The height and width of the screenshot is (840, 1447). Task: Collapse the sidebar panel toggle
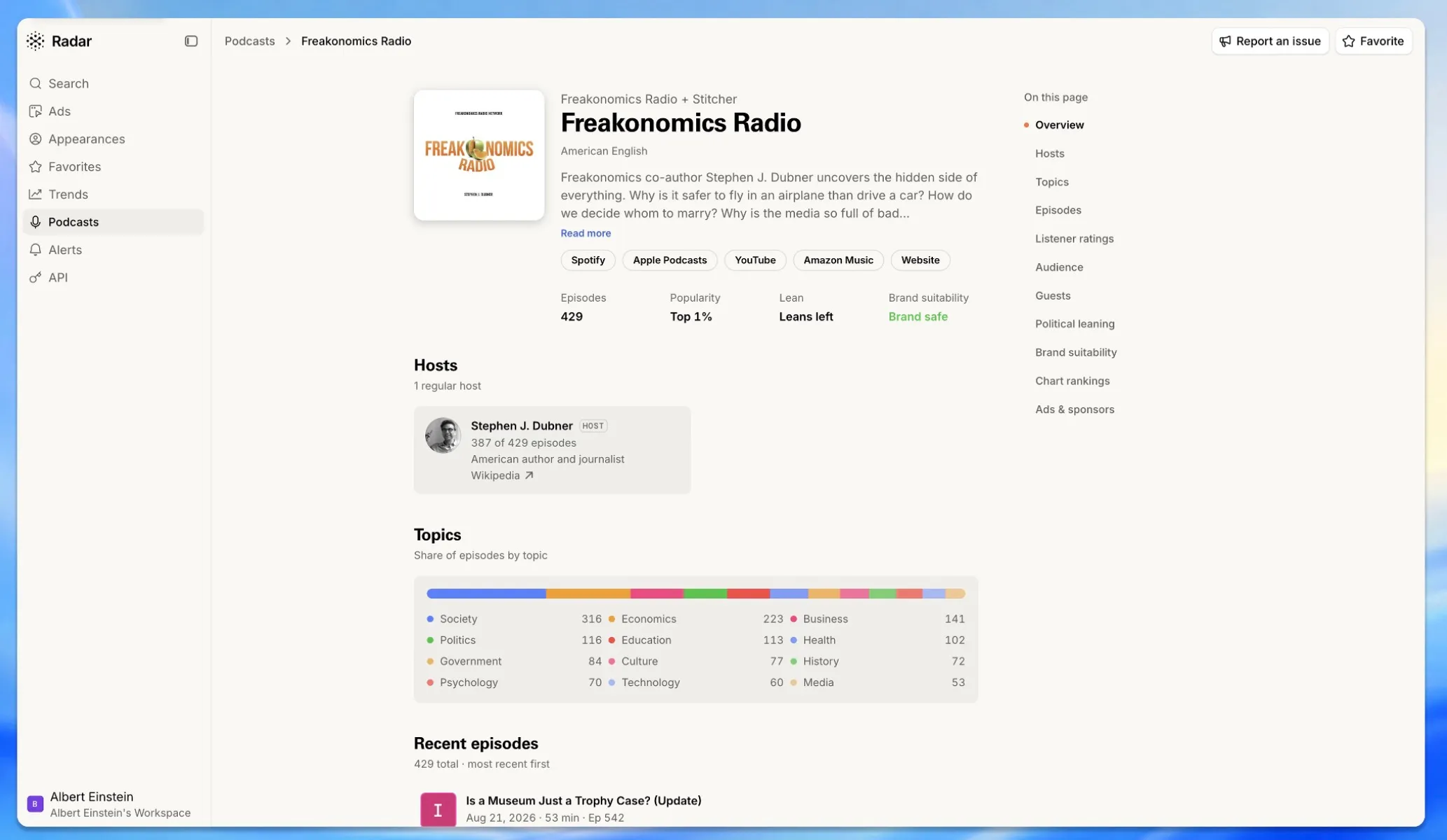click(x=191, y=41)
